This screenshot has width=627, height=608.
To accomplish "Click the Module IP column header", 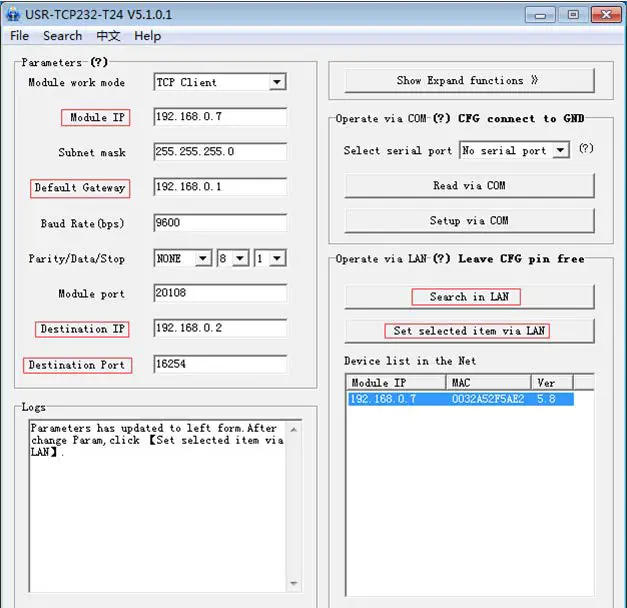I will click(396, 383).
